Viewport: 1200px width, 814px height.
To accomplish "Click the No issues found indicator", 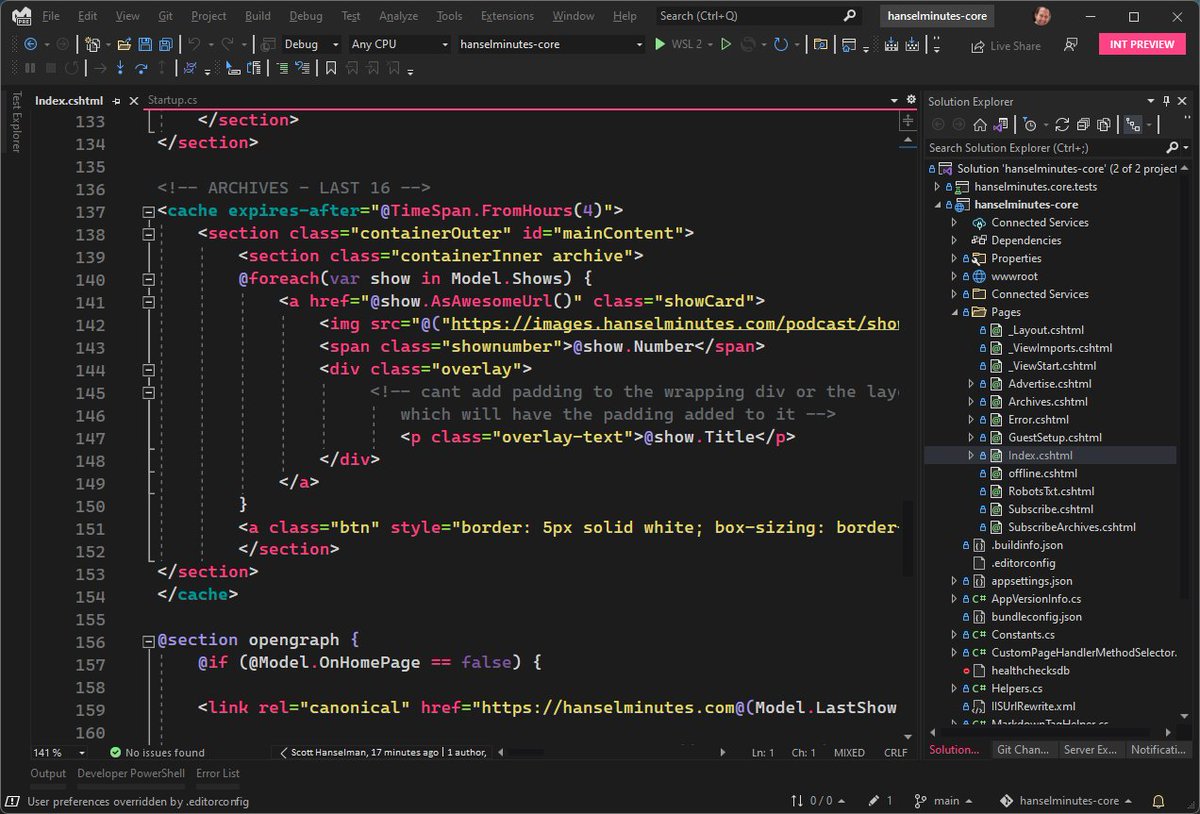I will click(x=157, y=752).
